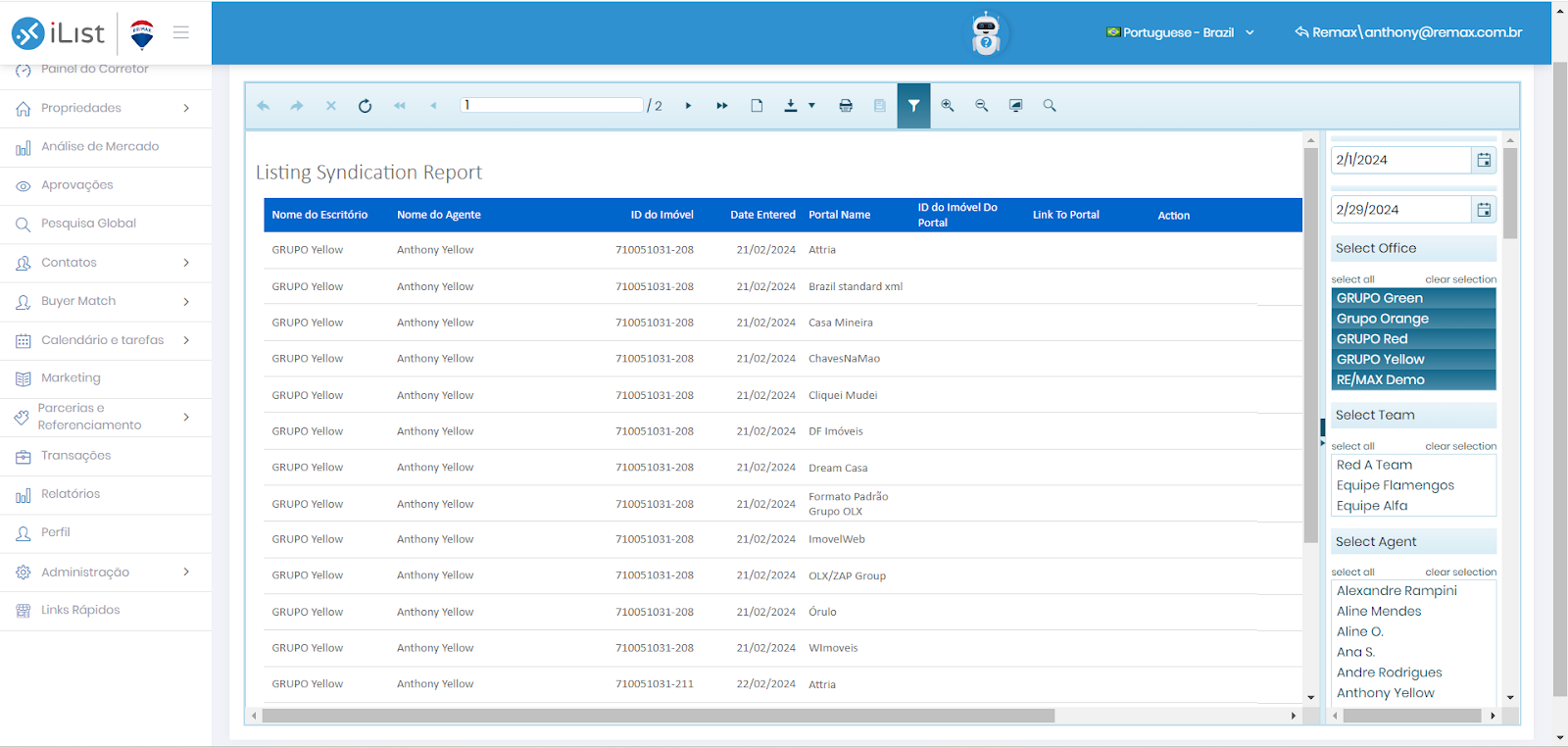
Task: Toggle document map icon
Action: click(880, 106)
